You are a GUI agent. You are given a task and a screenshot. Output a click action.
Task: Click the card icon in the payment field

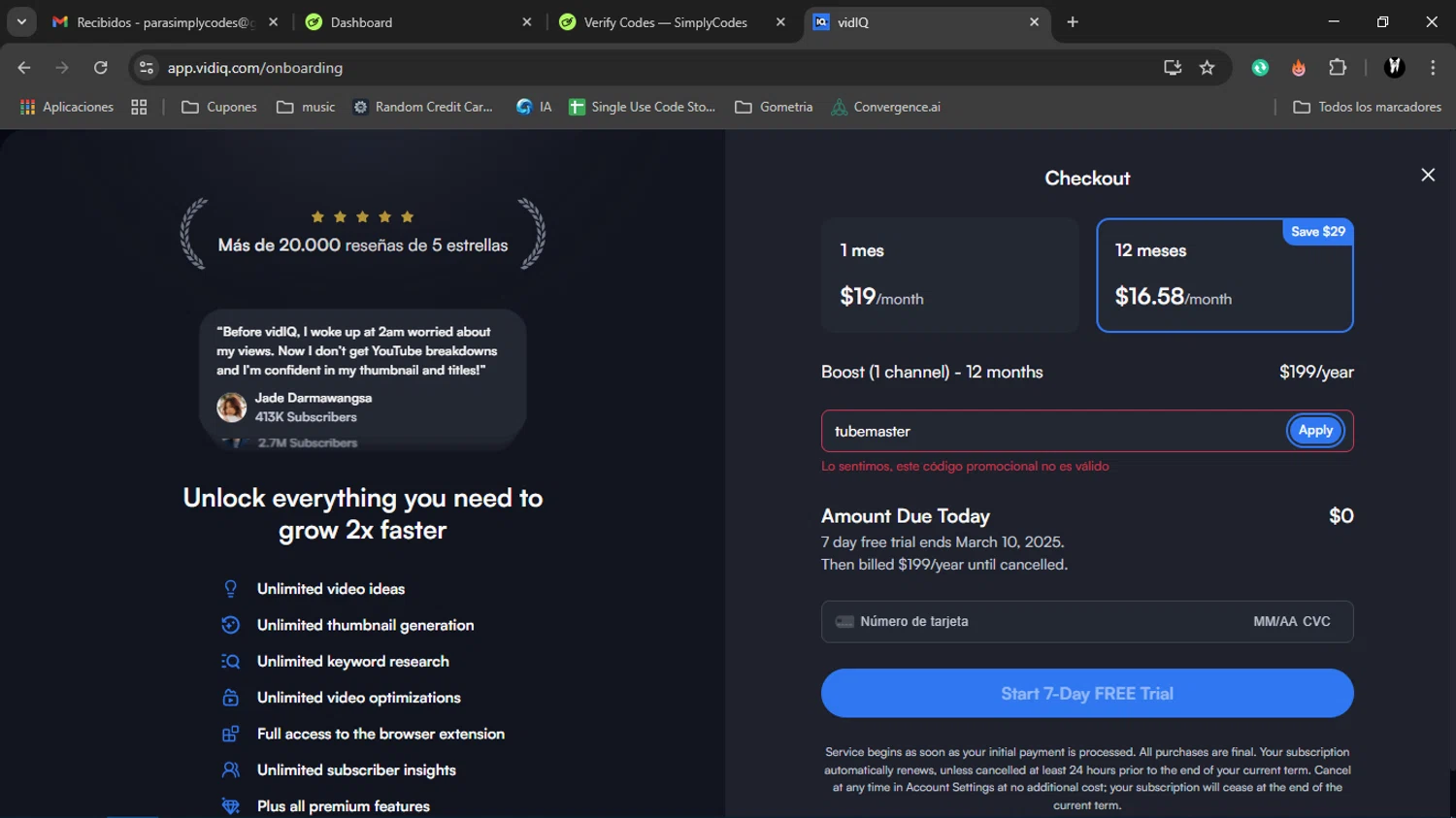(844, 622)
